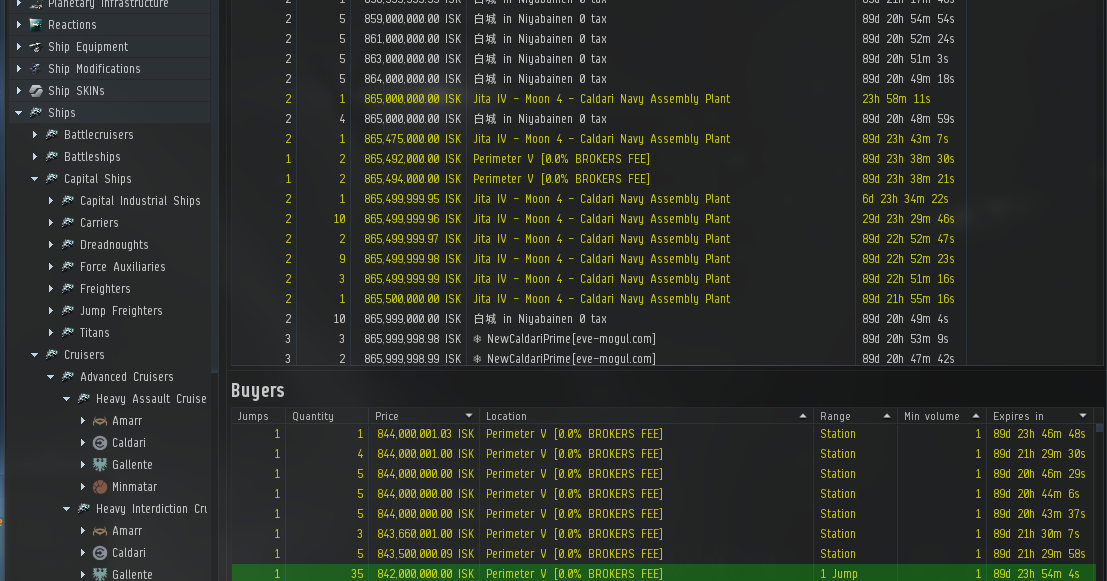
Task: Click the Dreadnoughts group icon
Action: tap(68, 244)
